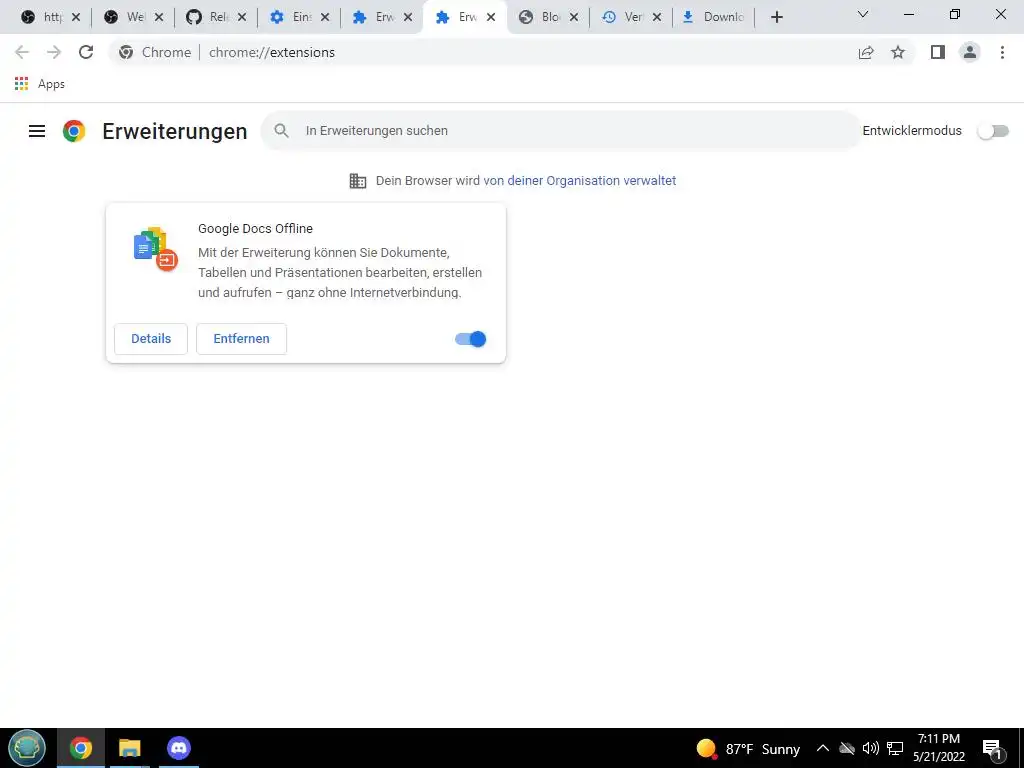Click the share page icon in address bar
This screenshot has width=1024, height=768.
tap(866, 52)
